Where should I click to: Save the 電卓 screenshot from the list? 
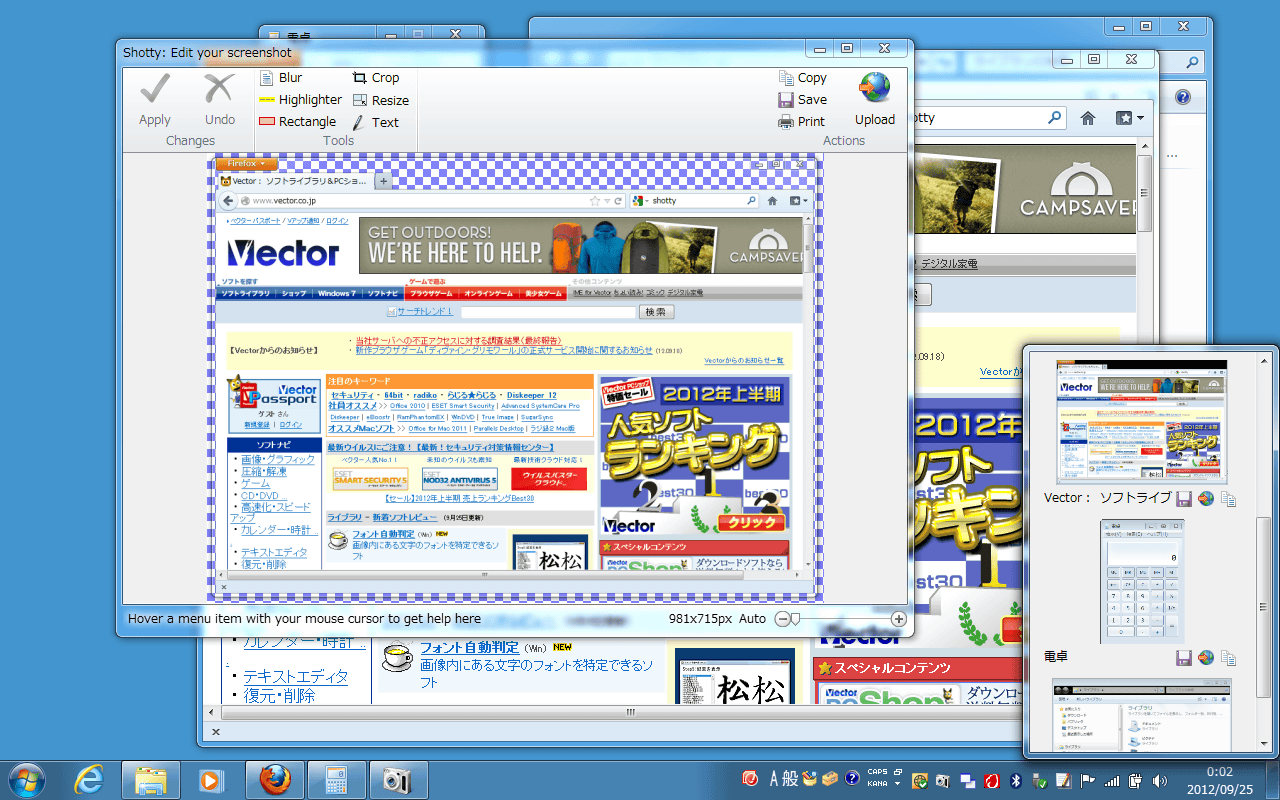1184,658
